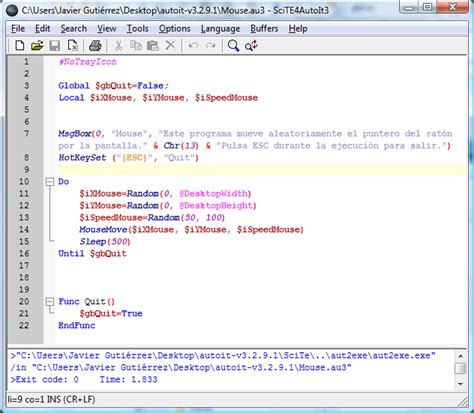474x413 pixels.
Task: Open Find with the magnifier icon
Action: point(233,45)
